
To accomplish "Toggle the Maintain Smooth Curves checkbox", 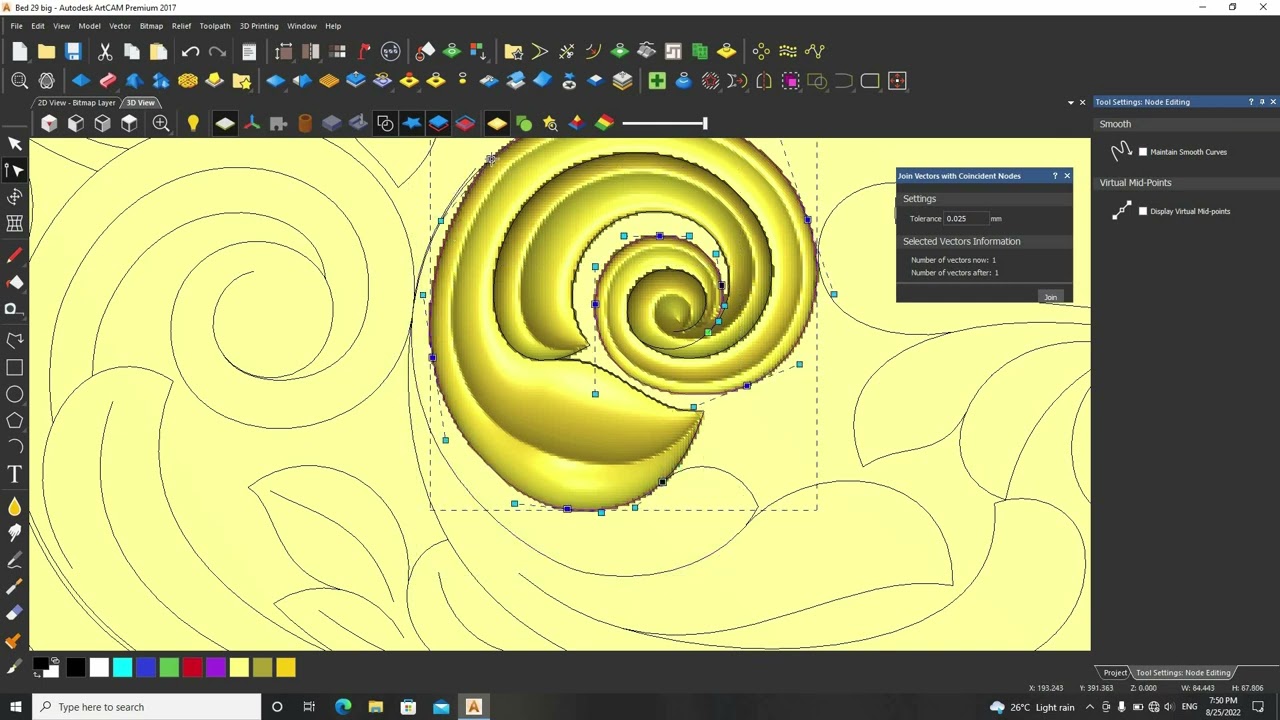I will click(x=1143, y=152).
